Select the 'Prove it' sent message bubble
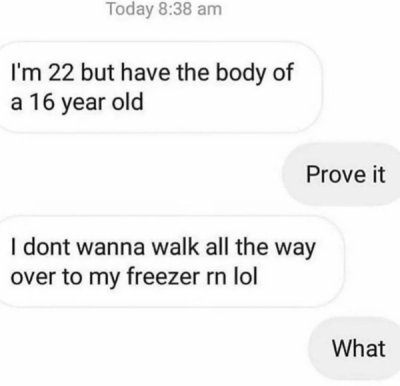Screen dimensions: 400x386 click(x=342, y=174)
